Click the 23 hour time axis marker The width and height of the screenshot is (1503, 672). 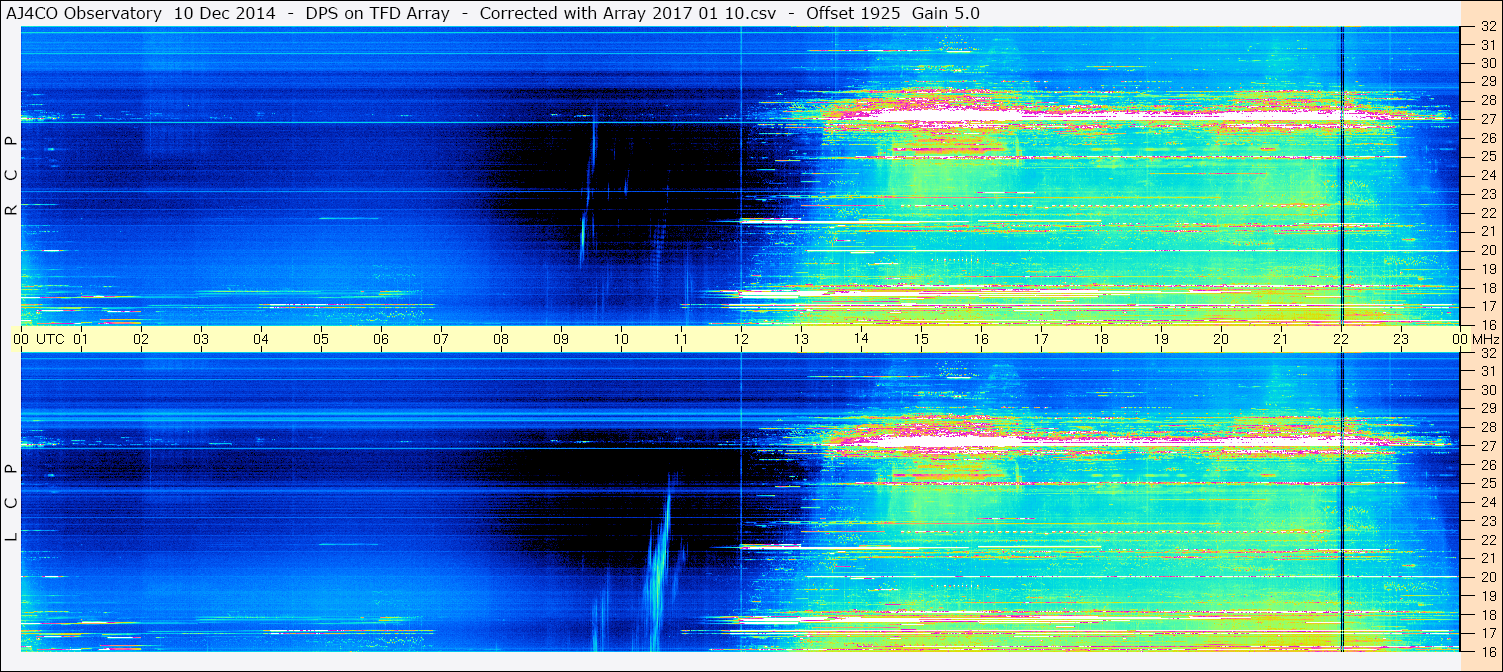click(x=1401, y=339)
